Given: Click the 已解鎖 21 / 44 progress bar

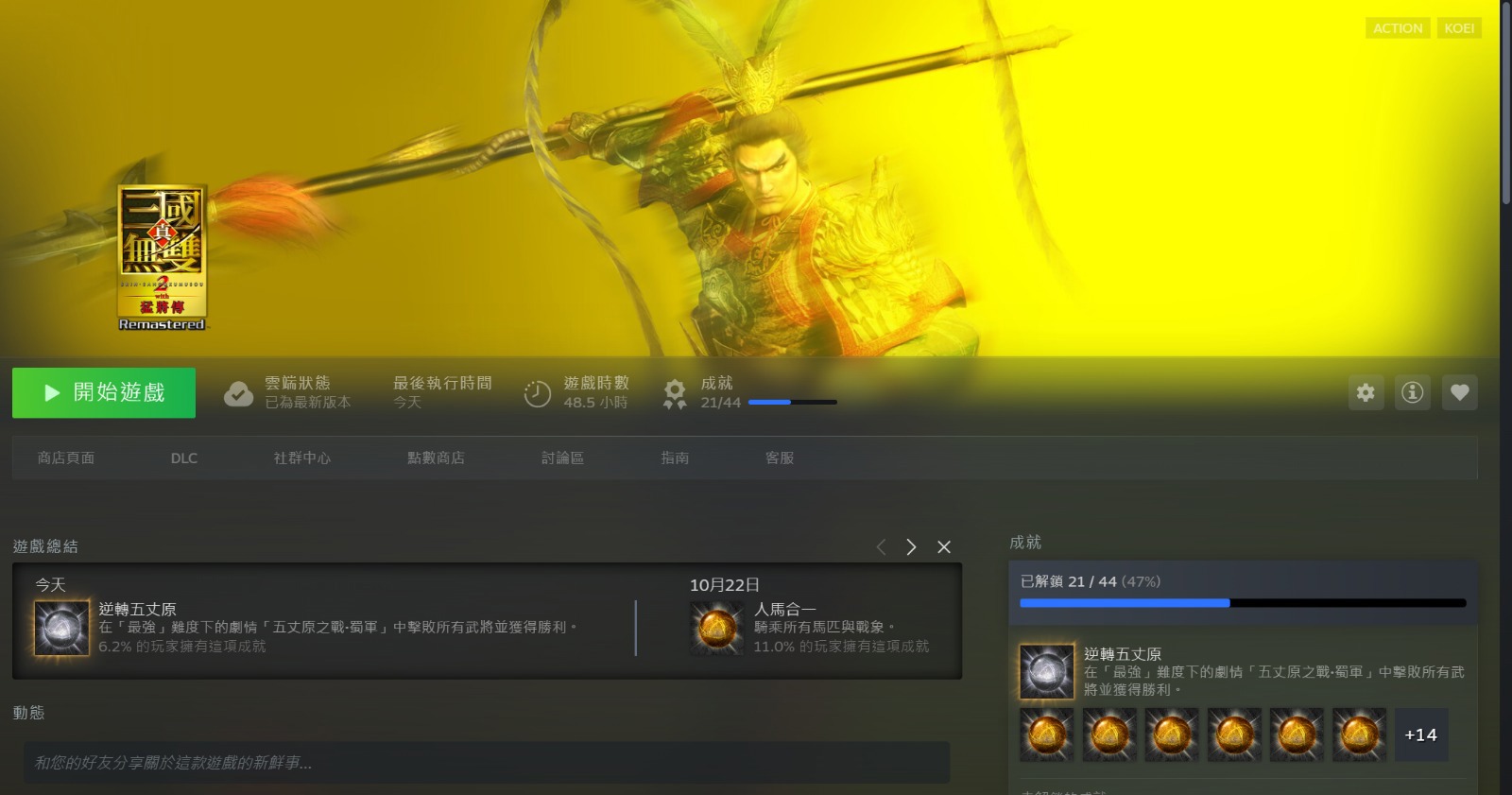Looking at the screenshot, I should click(x=1243, y=603).
